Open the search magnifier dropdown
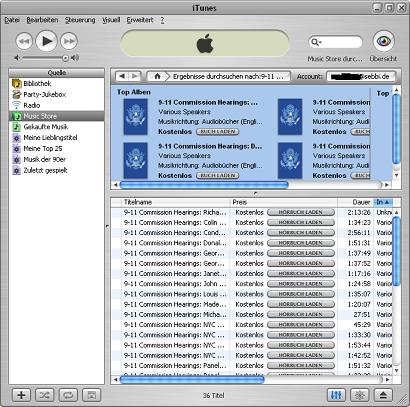Viewport: 410px width, 407px height. 315,42
